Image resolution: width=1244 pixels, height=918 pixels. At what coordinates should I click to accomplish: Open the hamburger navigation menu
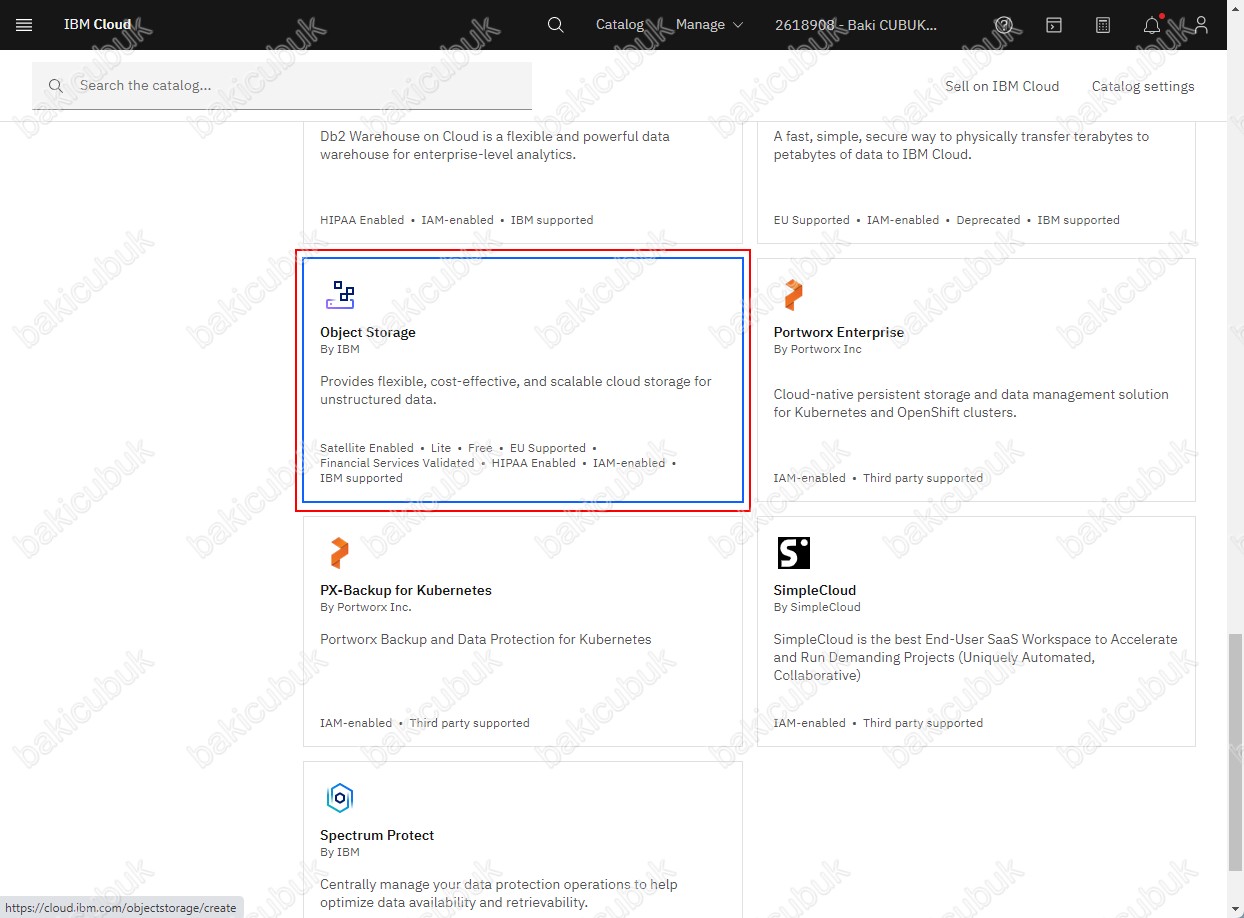pos(24,25)
